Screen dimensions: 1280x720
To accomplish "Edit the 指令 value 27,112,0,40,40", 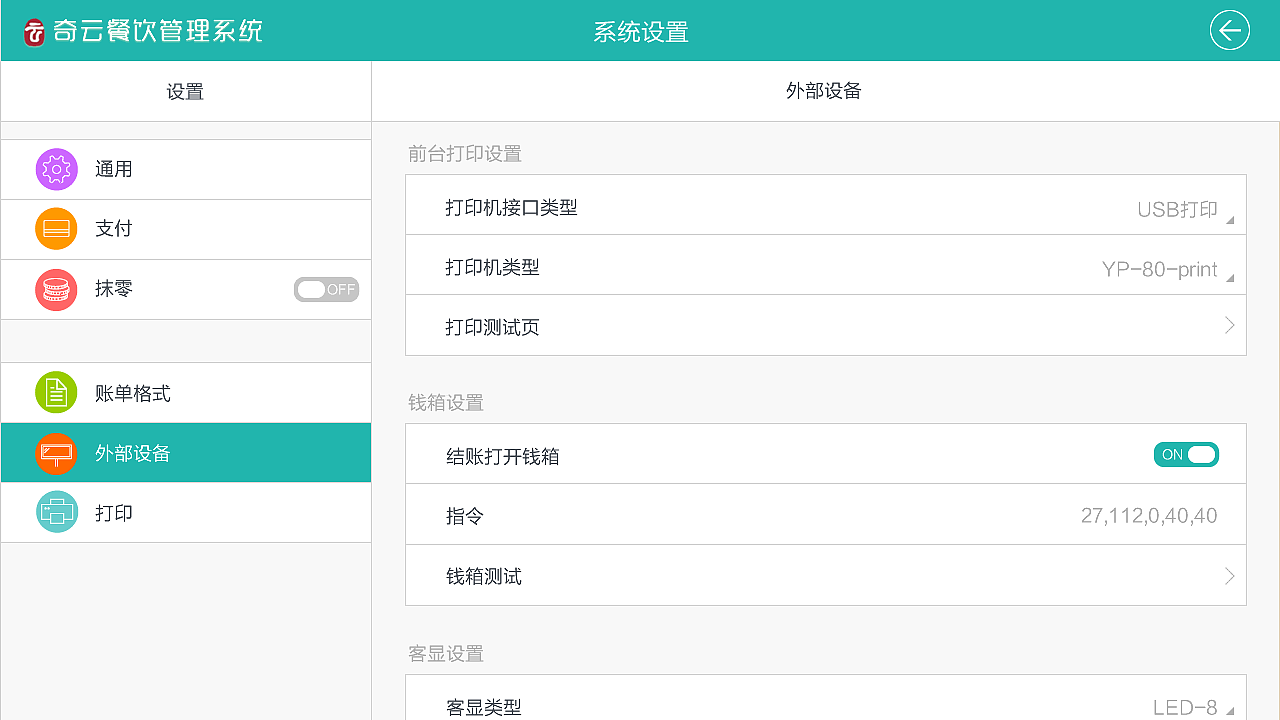I will pyautogui.click(x=1148, y=516).
